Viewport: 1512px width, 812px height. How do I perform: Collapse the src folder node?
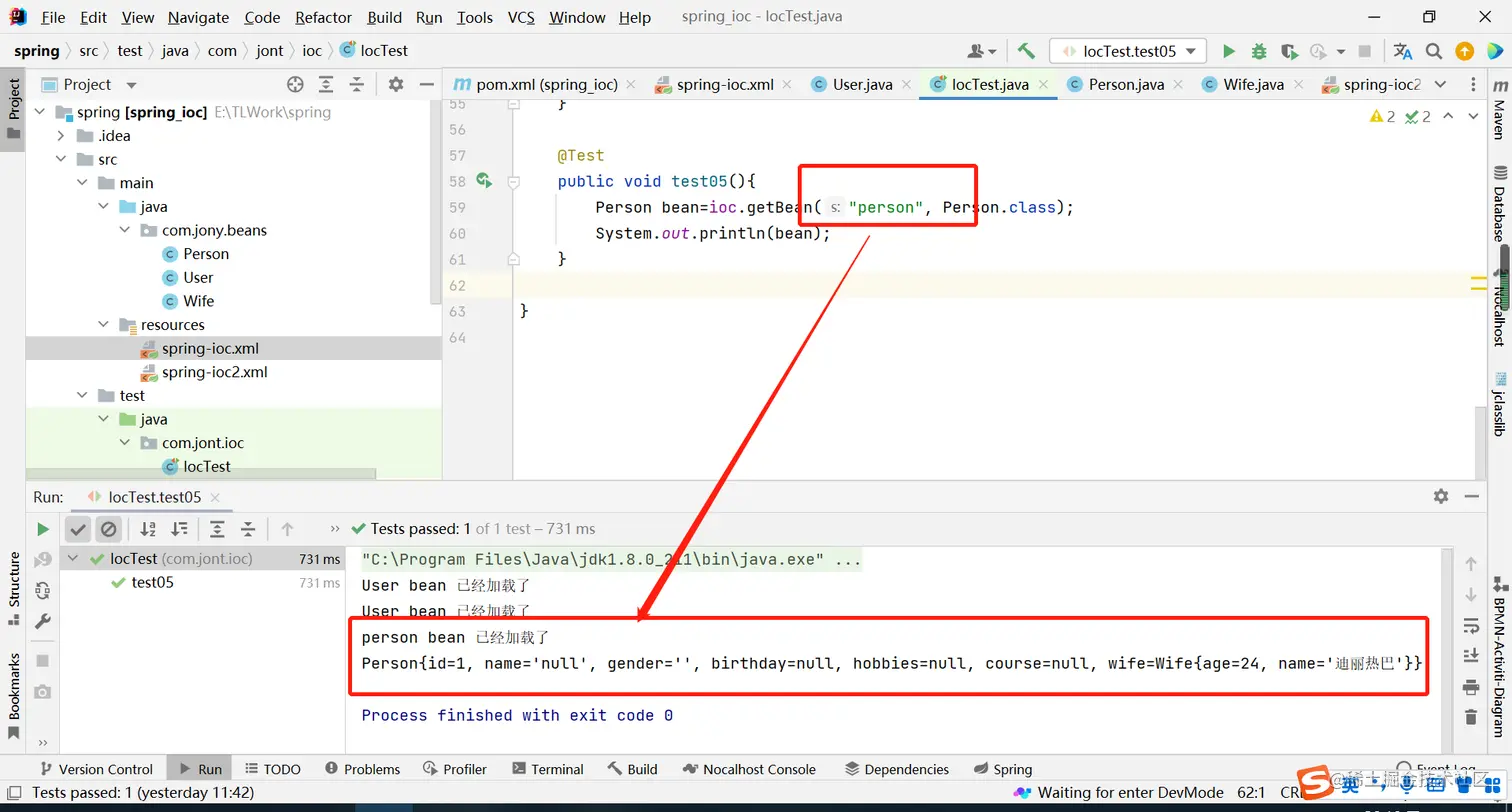[x=61, y=160]
